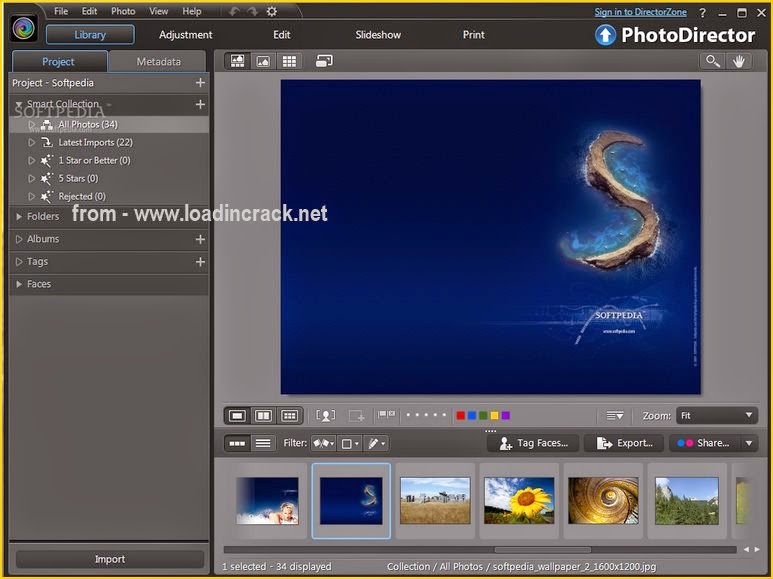Screen dimensions: 773x579
Task: Apply the blue color label
Action: click(472, 415)
